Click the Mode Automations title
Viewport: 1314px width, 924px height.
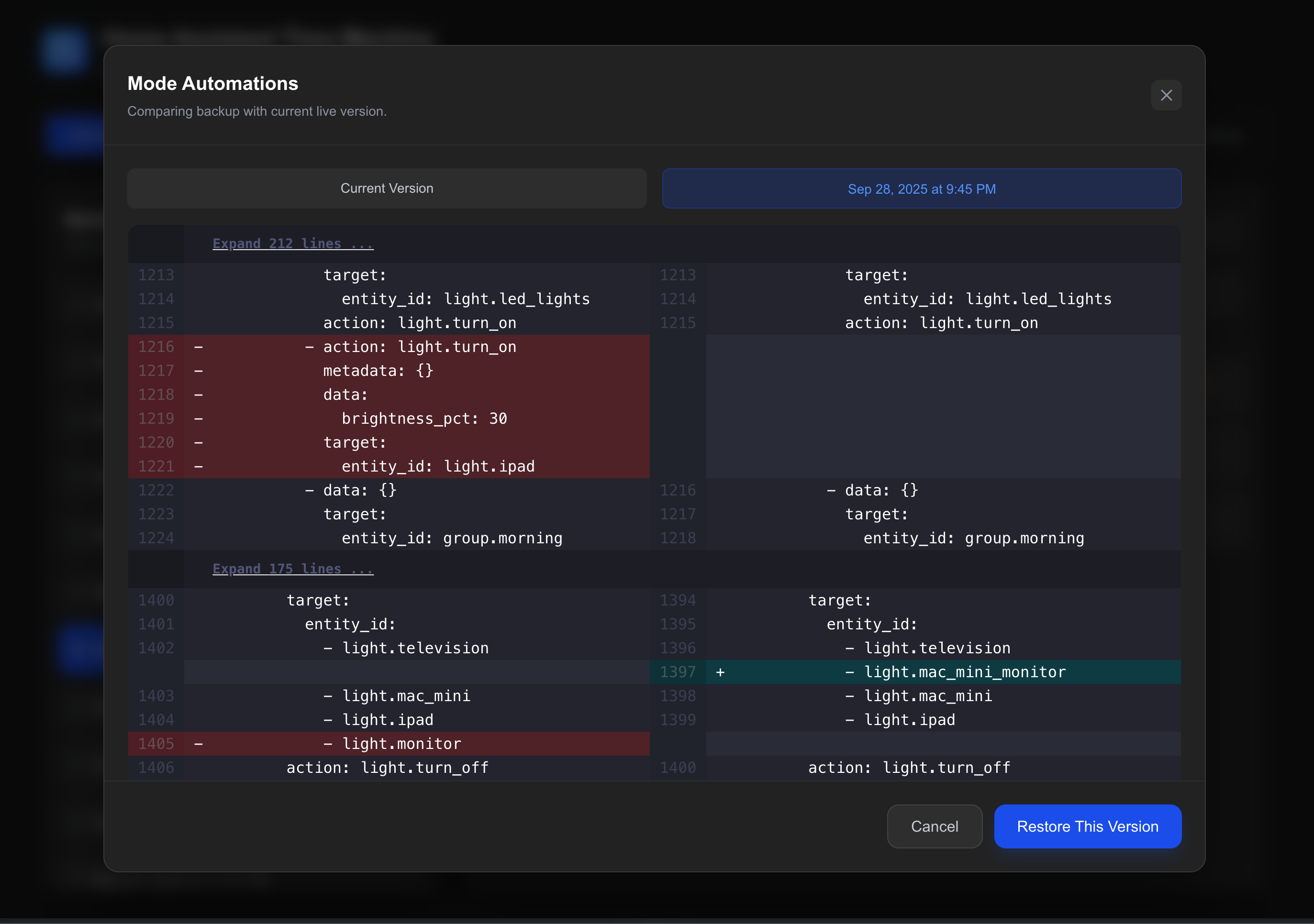(x=212, y=84)
